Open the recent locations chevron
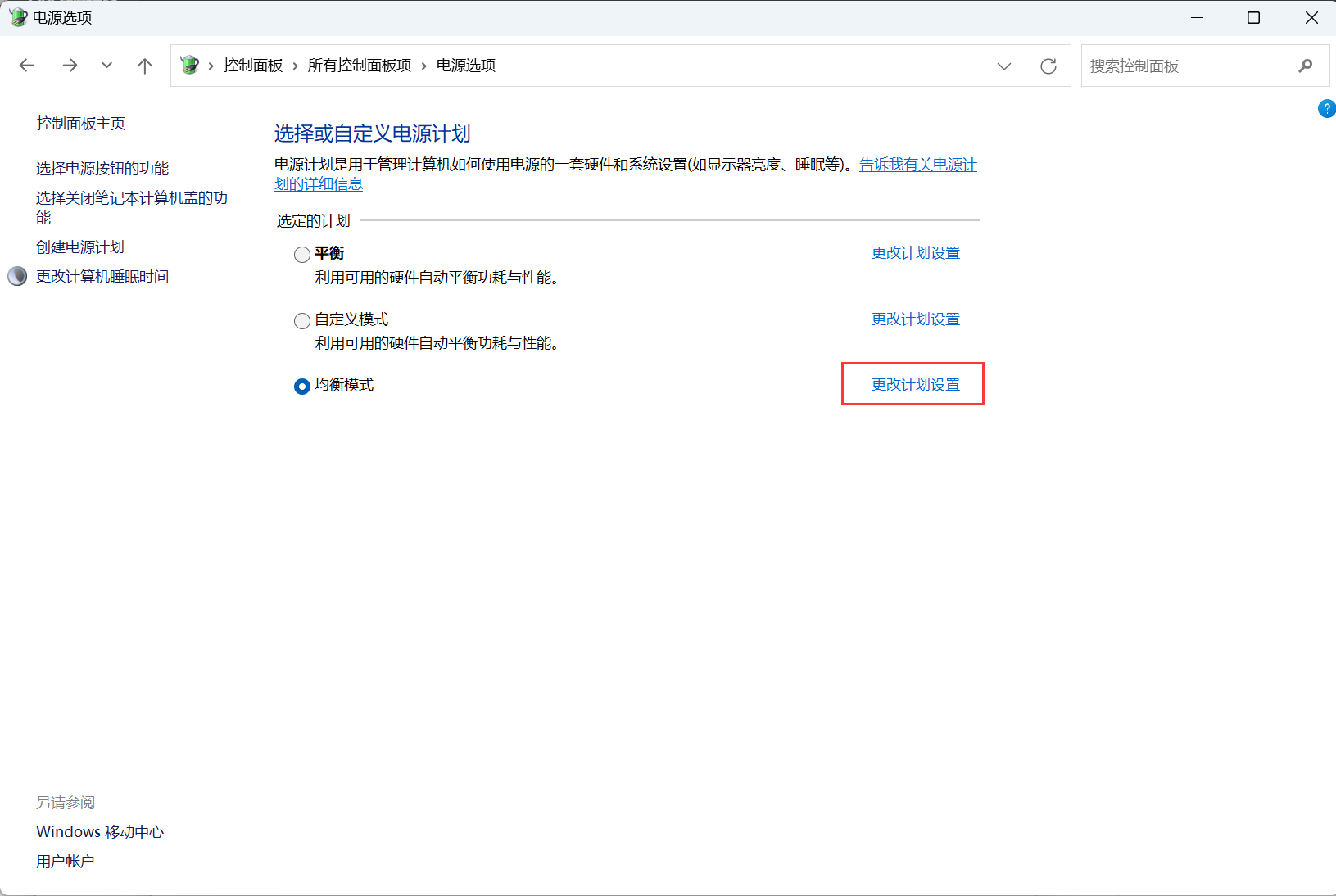 coord(106,66)
